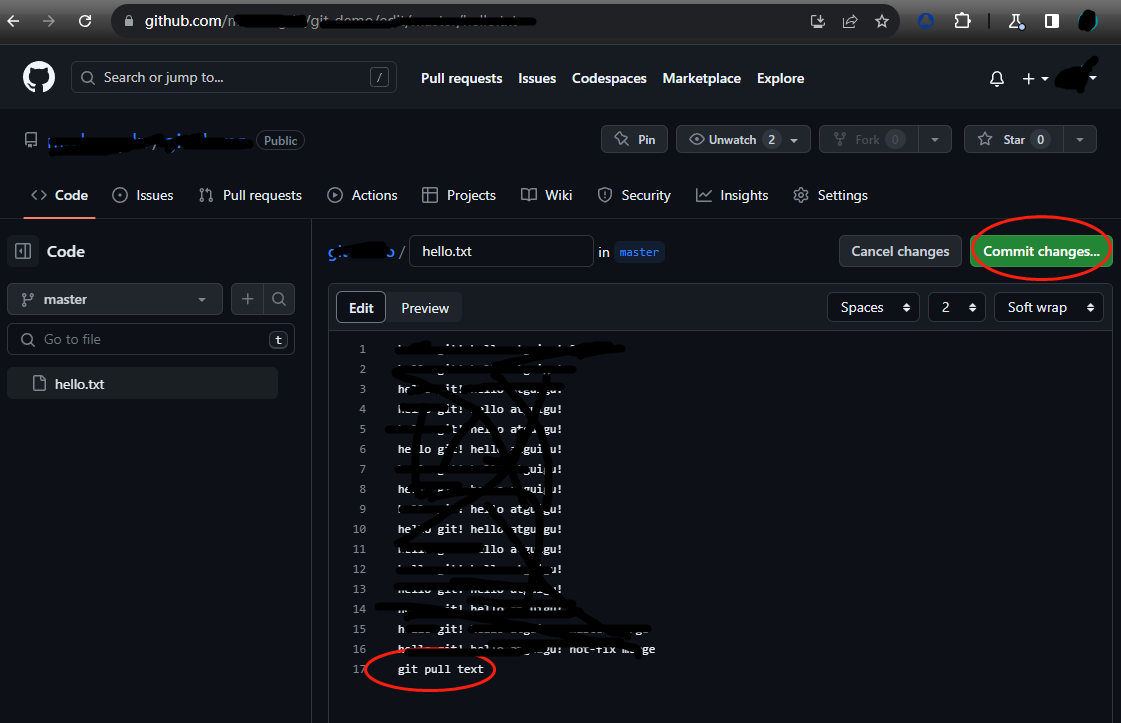The height and width of the screenshot is (723, 1121).
Task: Commit changes to the file
Action: [1041, 251]
